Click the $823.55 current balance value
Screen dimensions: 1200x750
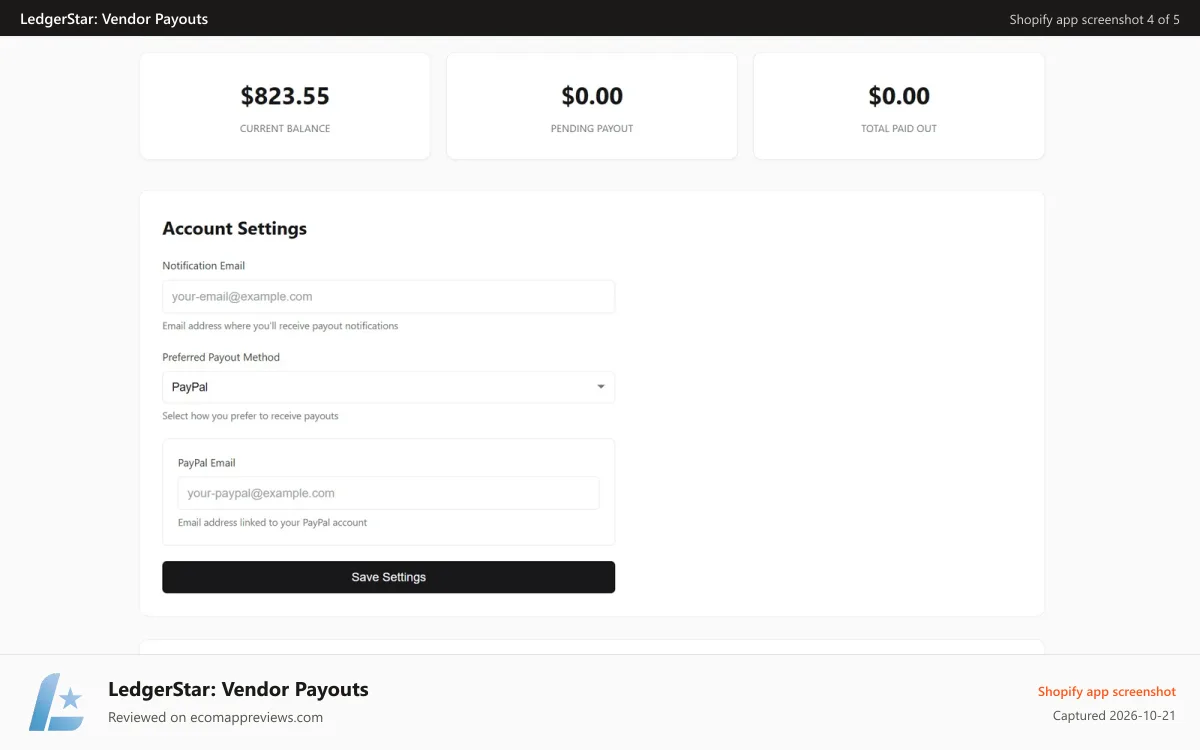(285, 96)
